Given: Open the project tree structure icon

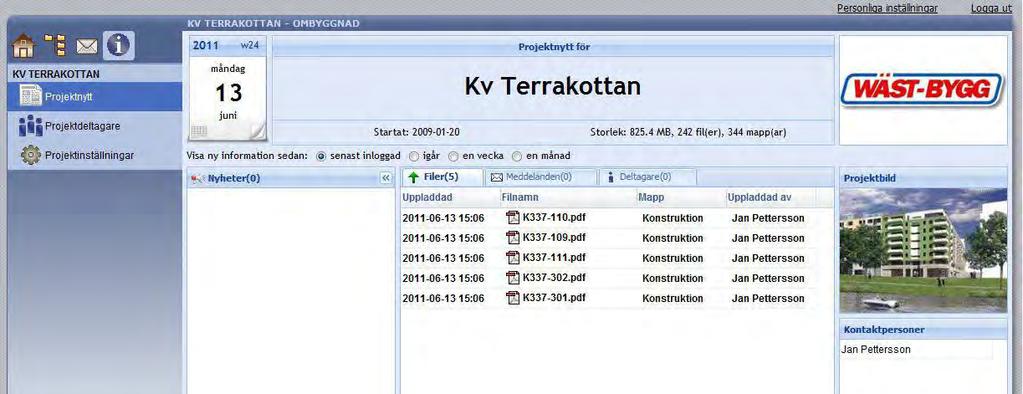Looking at the screenshot, I should tap(54, 46).
